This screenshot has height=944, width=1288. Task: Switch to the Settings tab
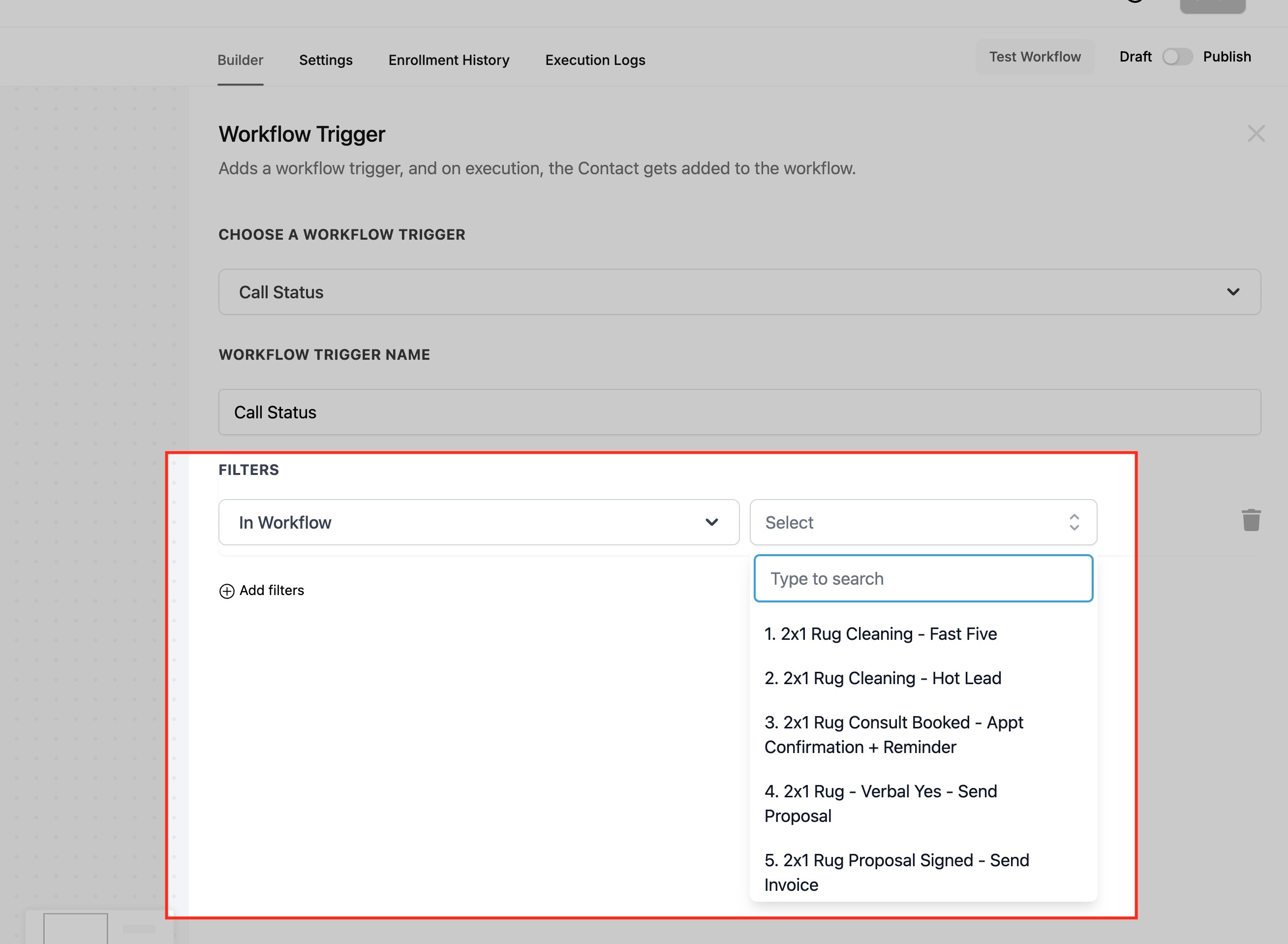pos(326,60)
